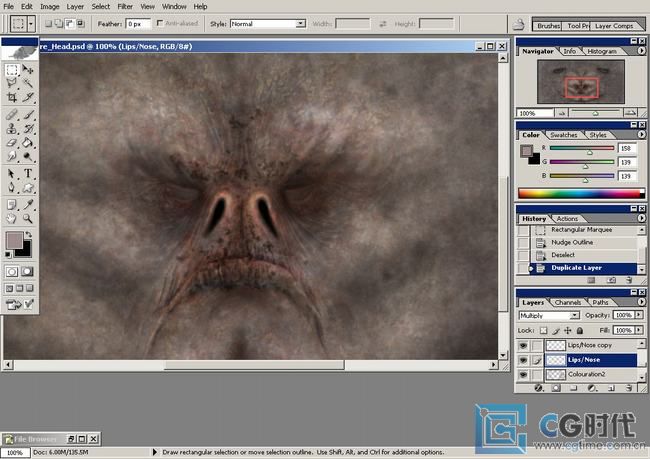Open the Layers panel flyout menu

641,302
